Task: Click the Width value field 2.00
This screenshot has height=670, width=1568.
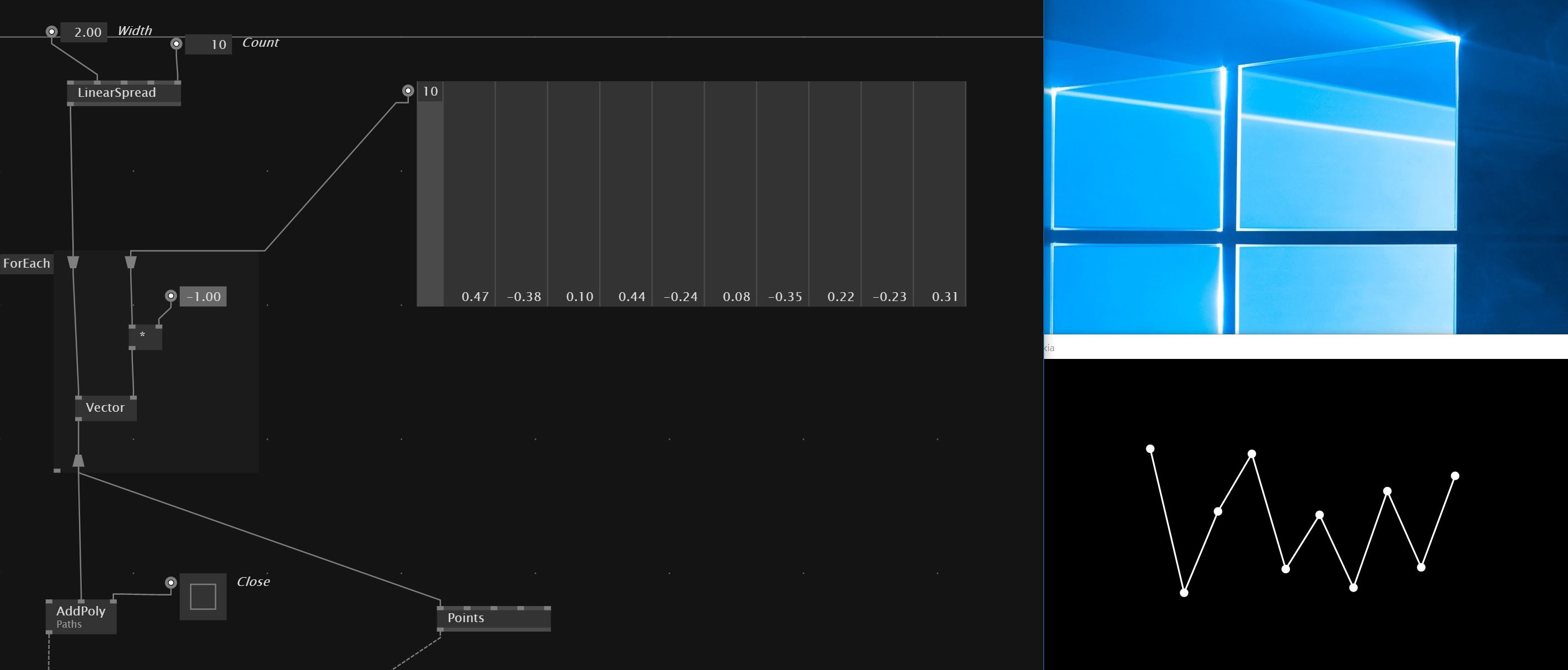Action: [x=84, y=32]
